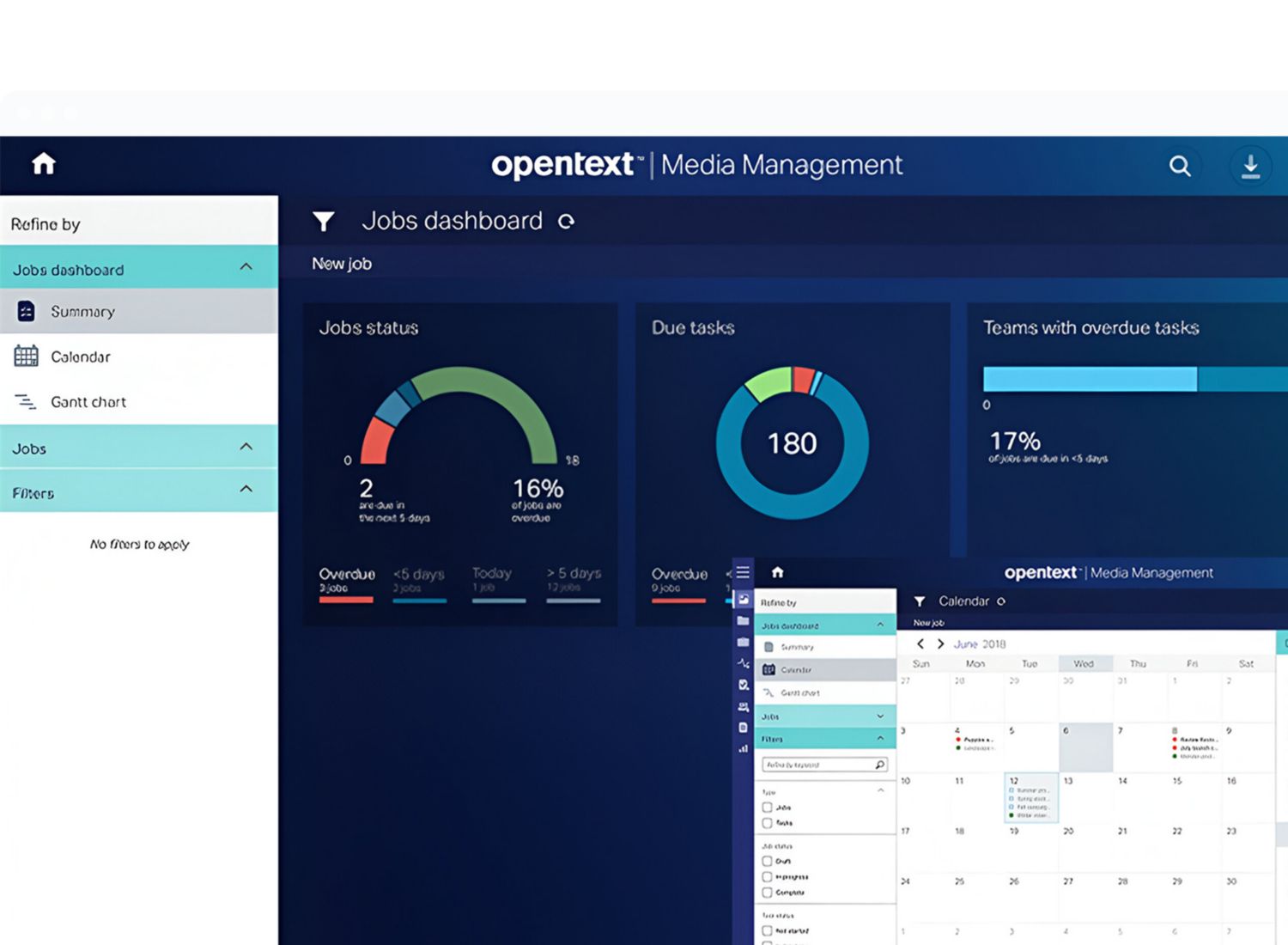This screenshot has height=945, width=1288.
Task: Tick the Complete job status checkbox
Action: tap(767, 892)
